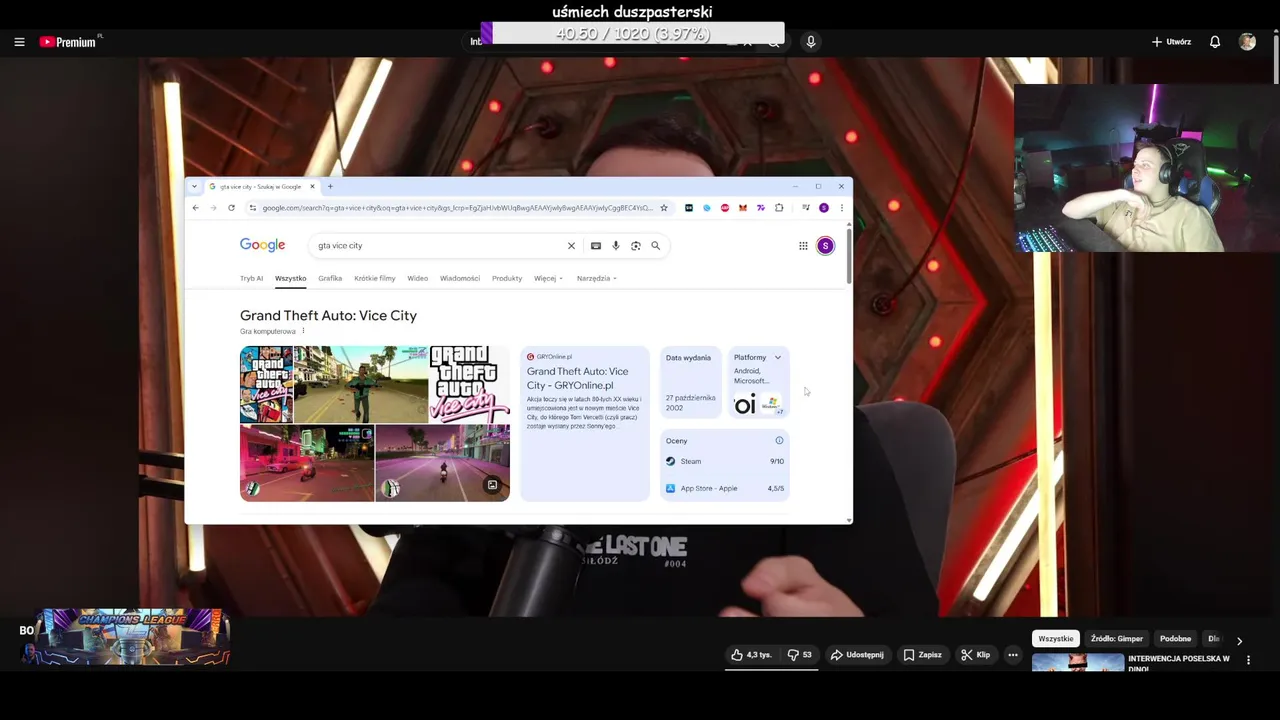Switch to Produkty results tab
Screen dimensions: 1280x720
(507, 278)
